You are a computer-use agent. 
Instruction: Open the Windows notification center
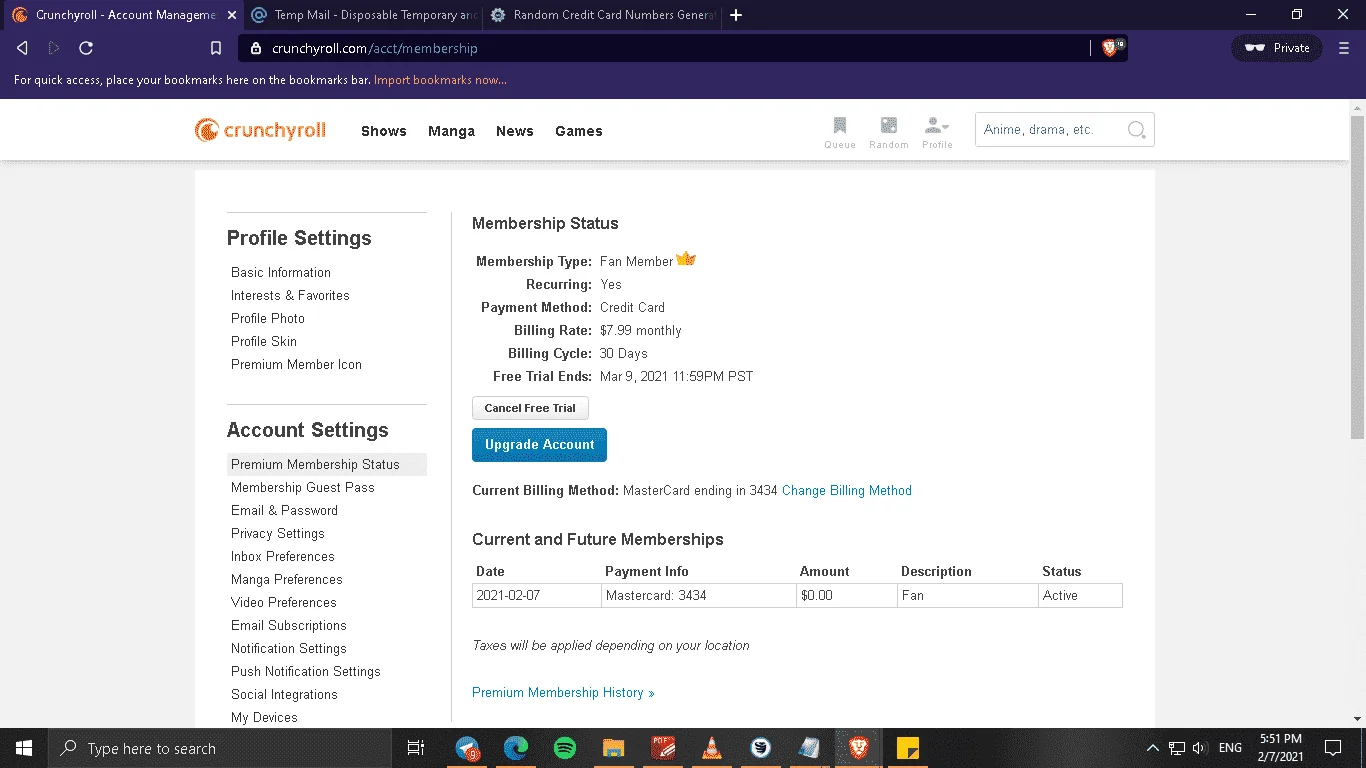coord(1332,748)
